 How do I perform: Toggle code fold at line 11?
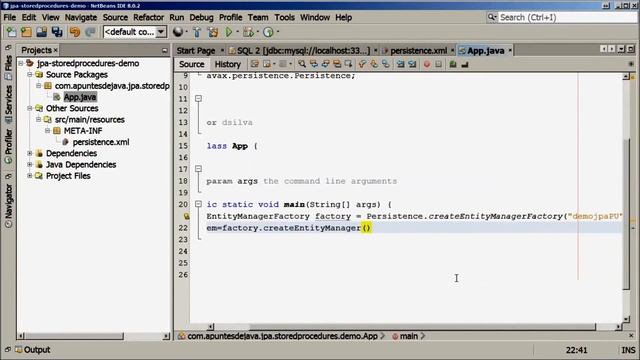coord(198,98)
